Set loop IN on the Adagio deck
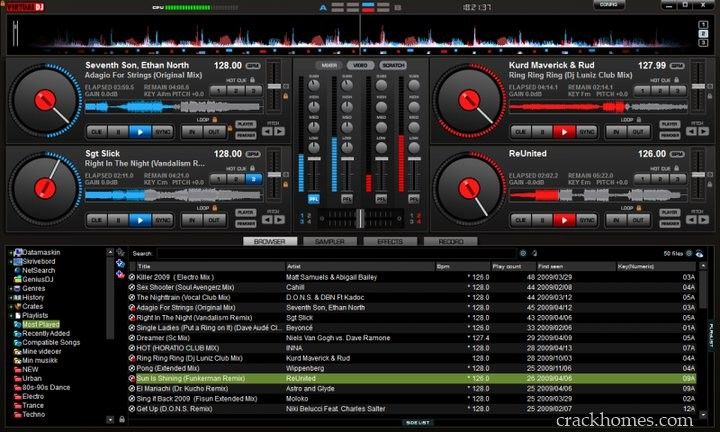Image resolution: width=720 pixels, height=432 pixels. 192,132
